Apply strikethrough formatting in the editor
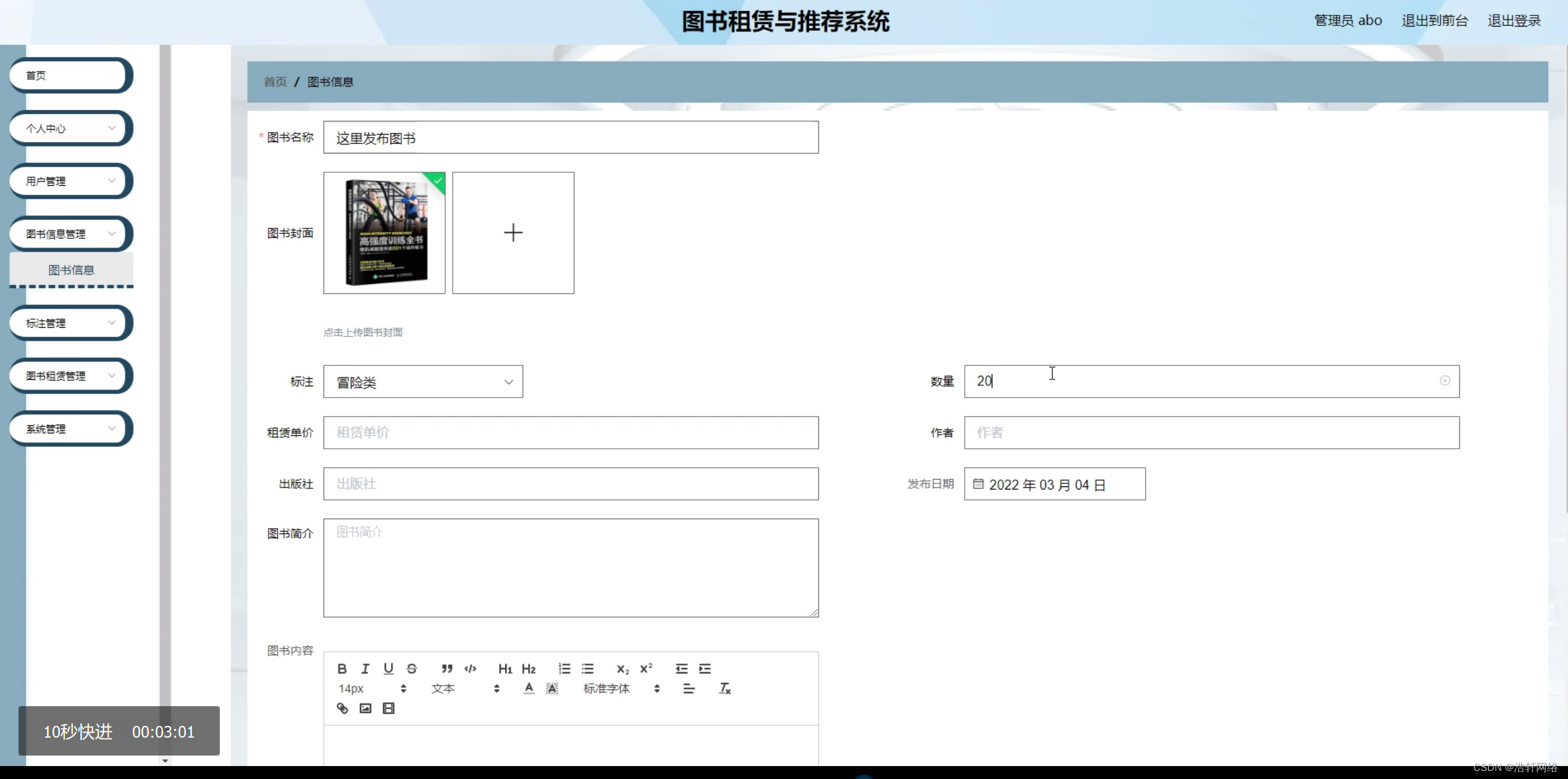The image size is (1568, 779). click(x=412, y=669)
